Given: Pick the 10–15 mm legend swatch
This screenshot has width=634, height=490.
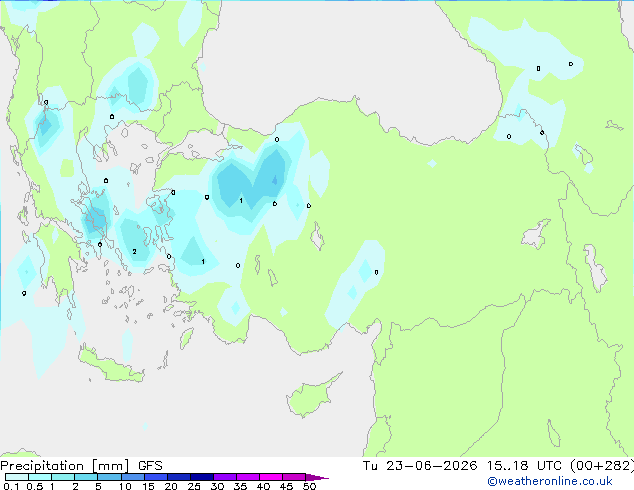Looking at the screenshot, I should click(132, 477).
